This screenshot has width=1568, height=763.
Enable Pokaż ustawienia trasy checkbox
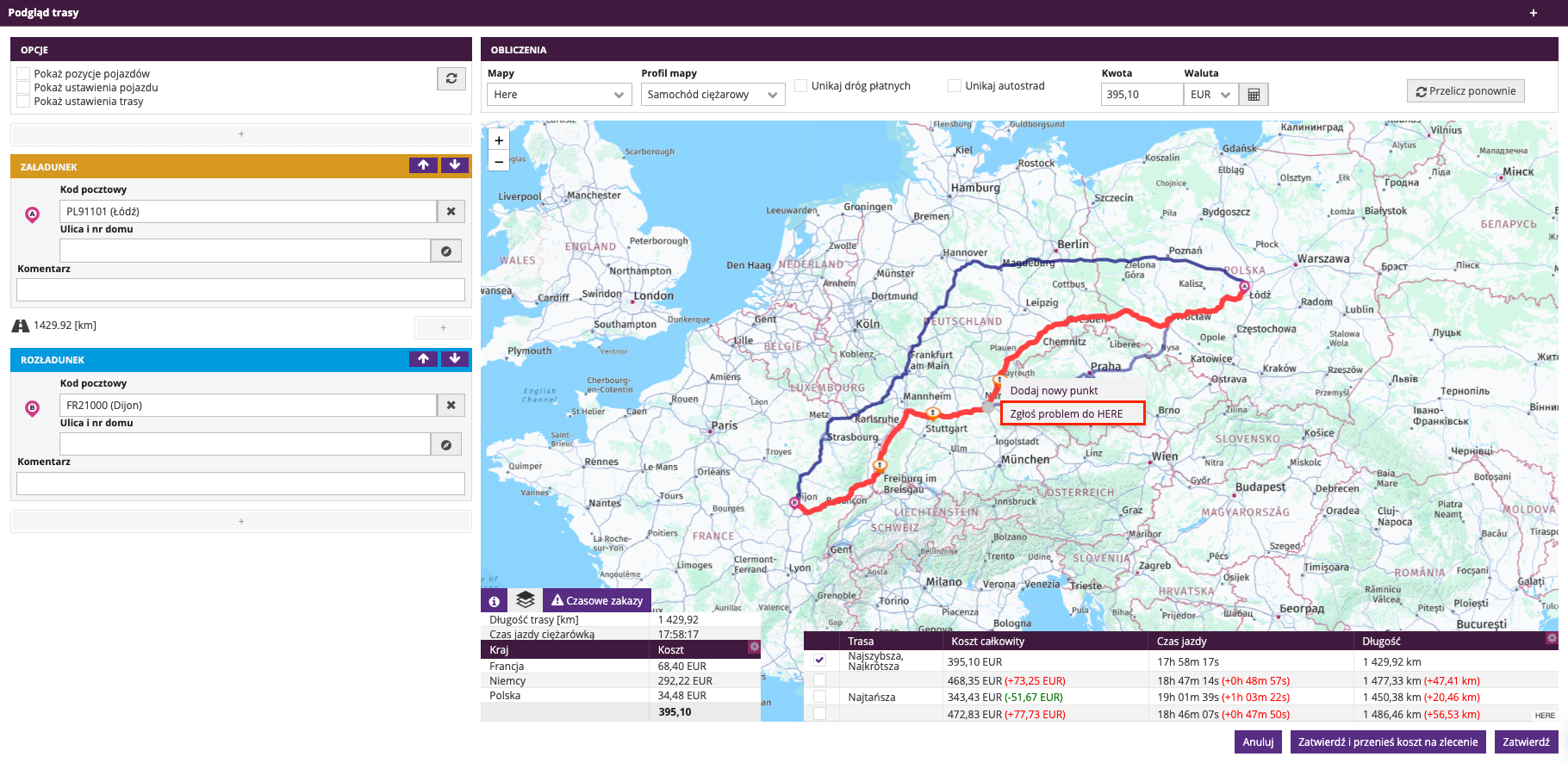pos(24,102)
